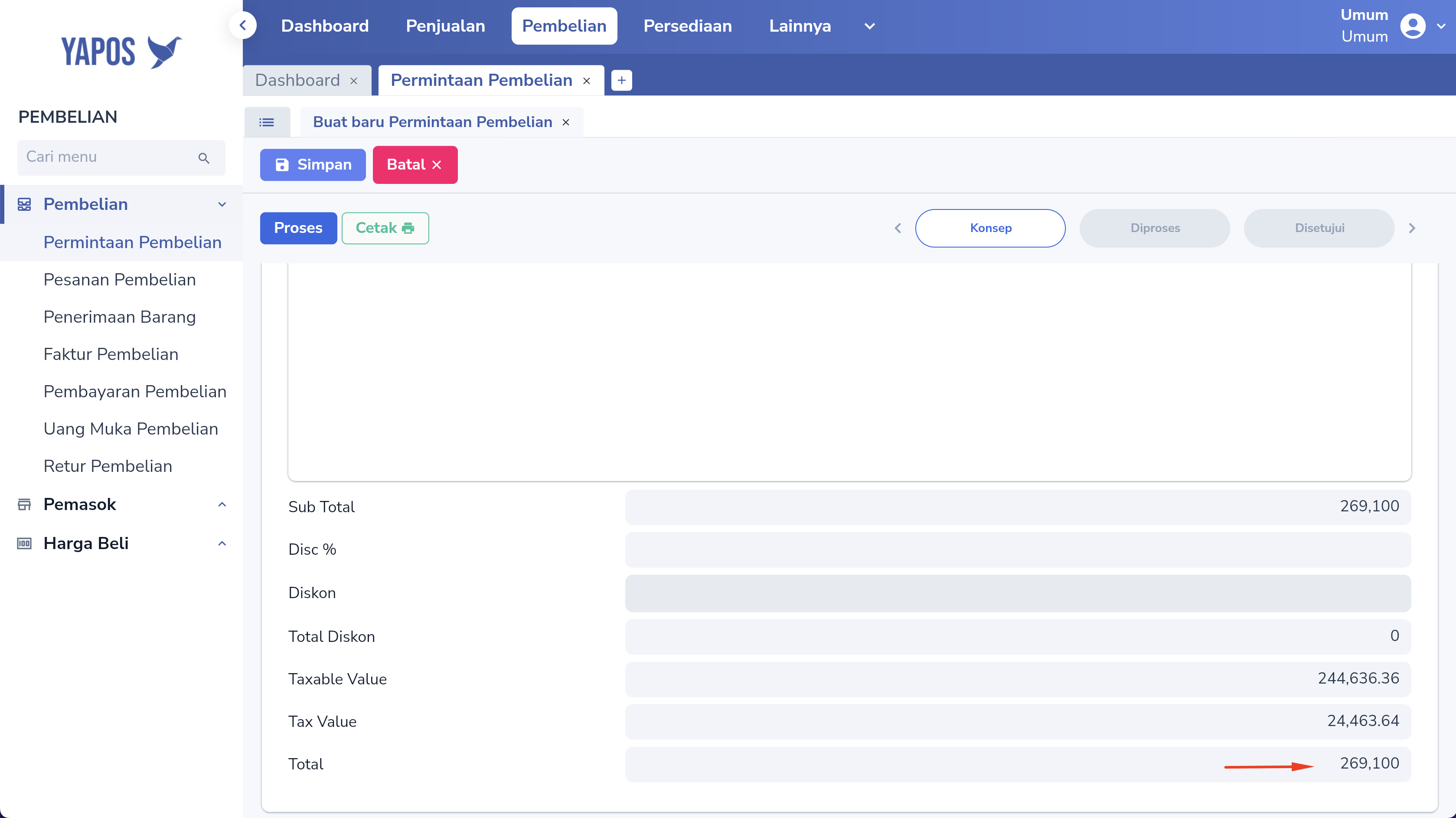Open Pesanan Pembelian in sidebar
The width and height of the screenshot is (1456, 818).
120,280
